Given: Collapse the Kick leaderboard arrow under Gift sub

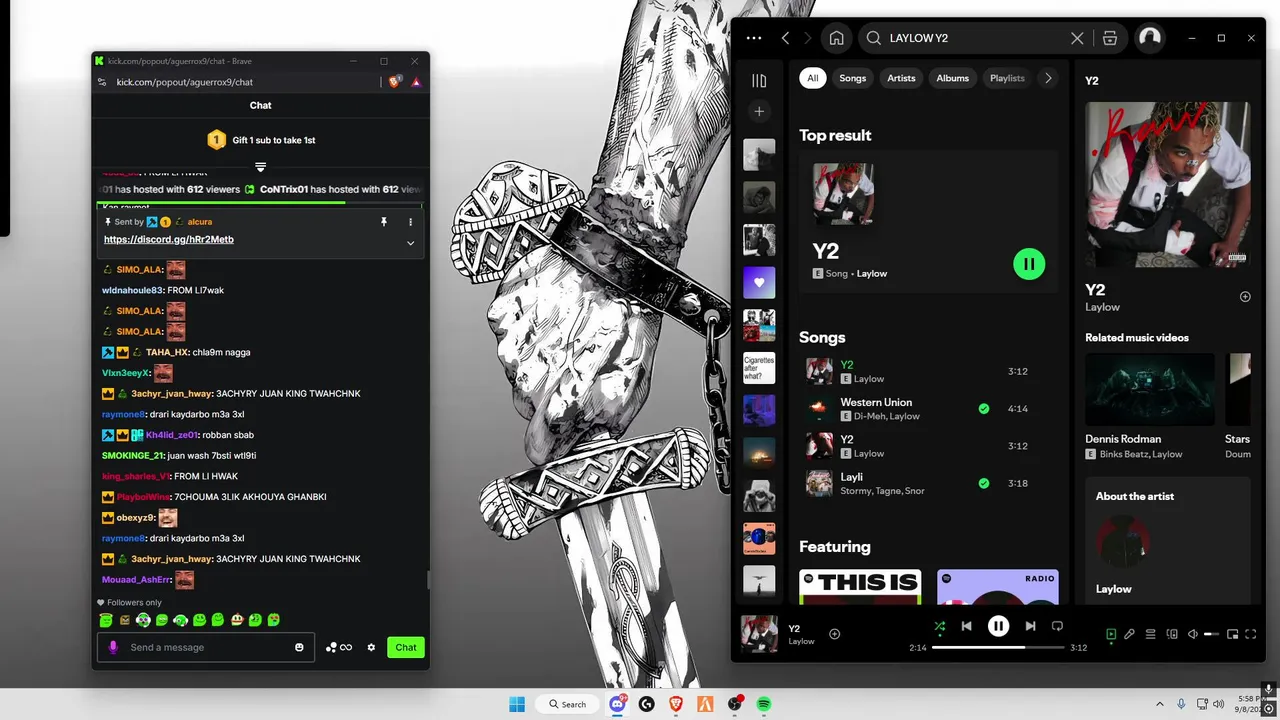Looking at the screenshot, I should pyautogui.click(x=260, y=167).
